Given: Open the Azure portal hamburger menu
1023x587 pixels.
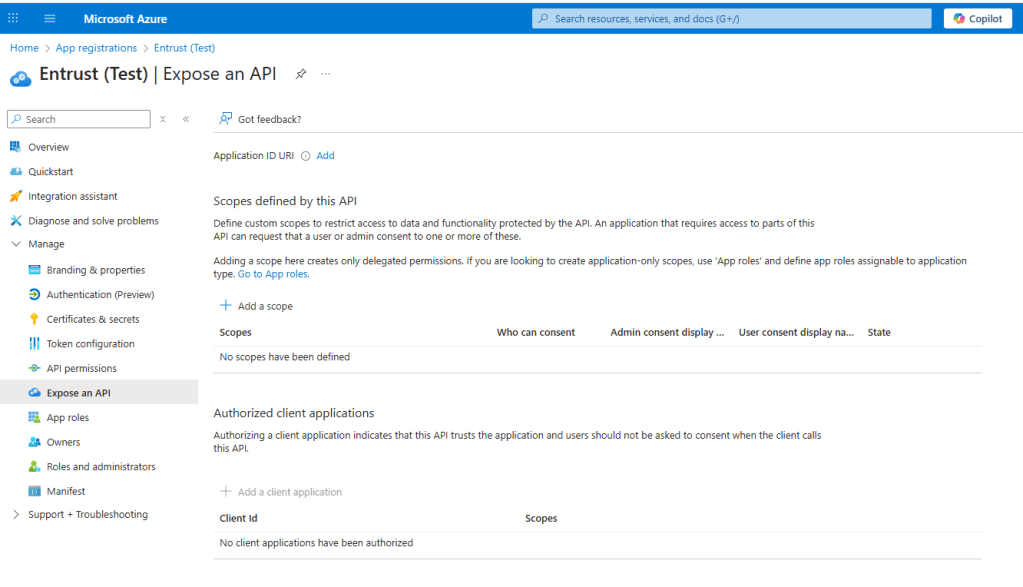Looking at the screenshot, I should (50, 19).
